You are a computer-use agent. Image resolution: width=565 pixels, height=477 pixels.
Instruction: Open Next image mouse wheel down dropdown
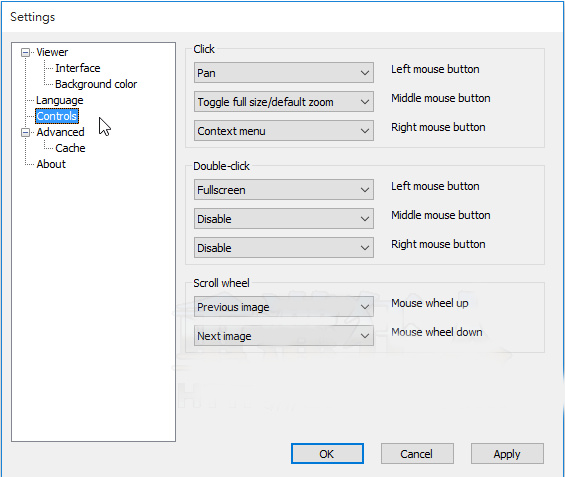click(284, 336)
